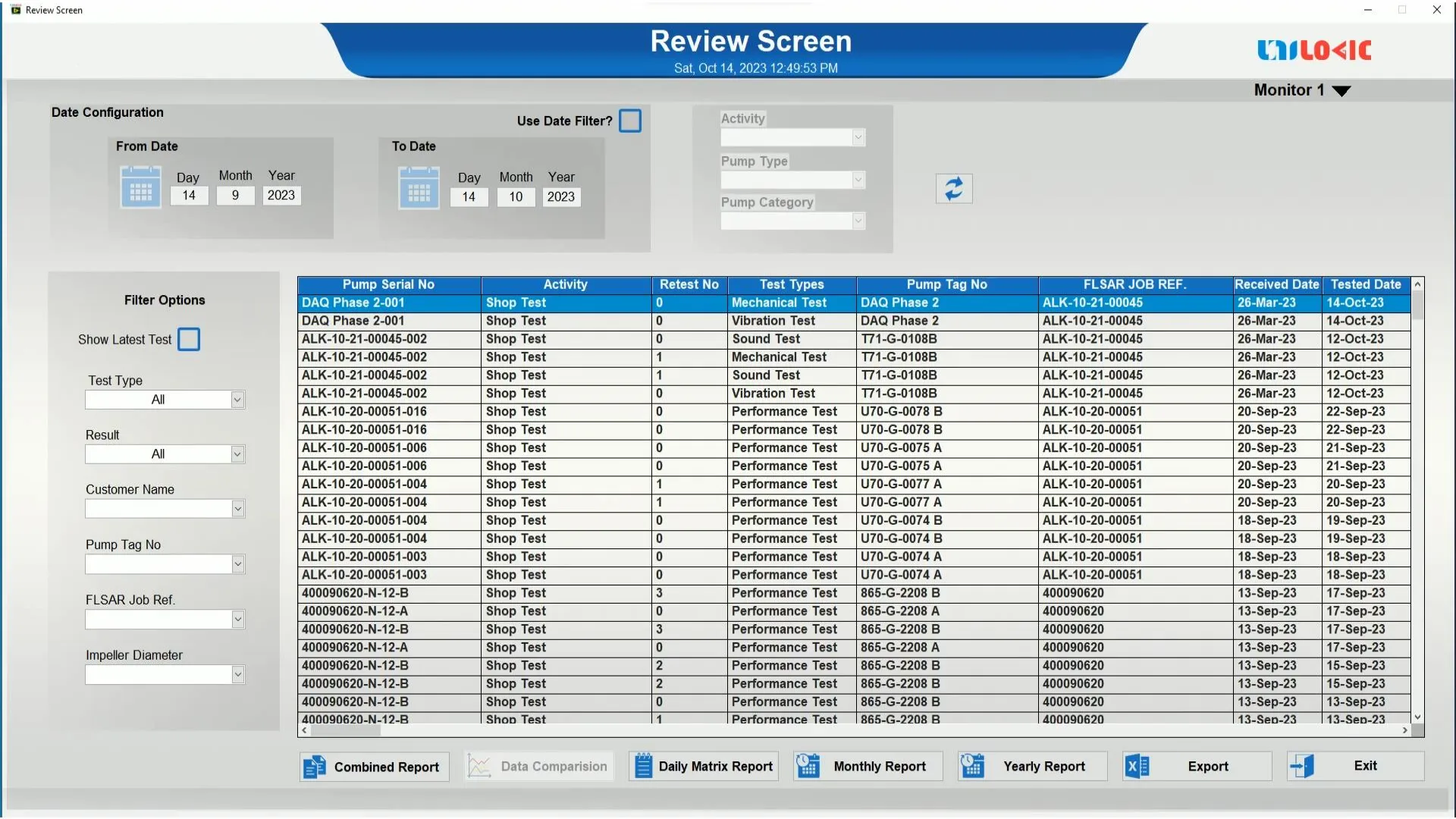Screen dimensions: 1456x819
Task: Open the Monitor 1 selector arrow
Action: coord(1341,91)
